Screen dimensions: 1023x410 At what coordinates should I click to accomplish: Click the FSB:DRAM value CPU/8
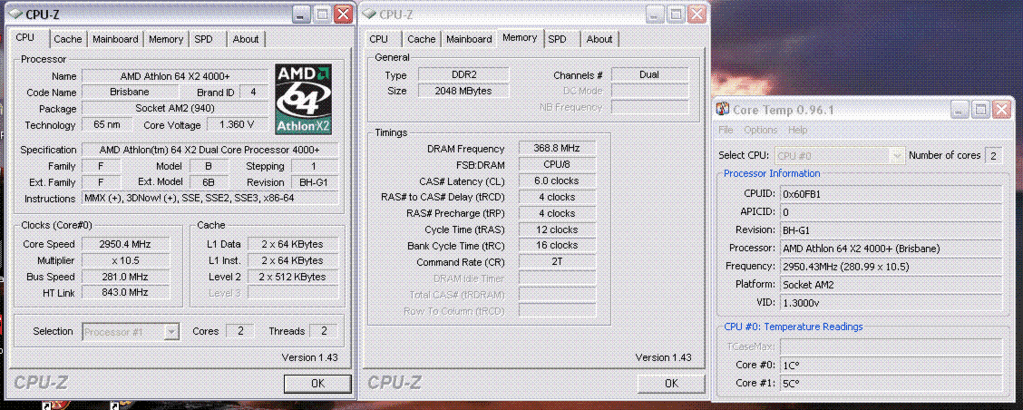pyautogui.click(x=557, y=165)
